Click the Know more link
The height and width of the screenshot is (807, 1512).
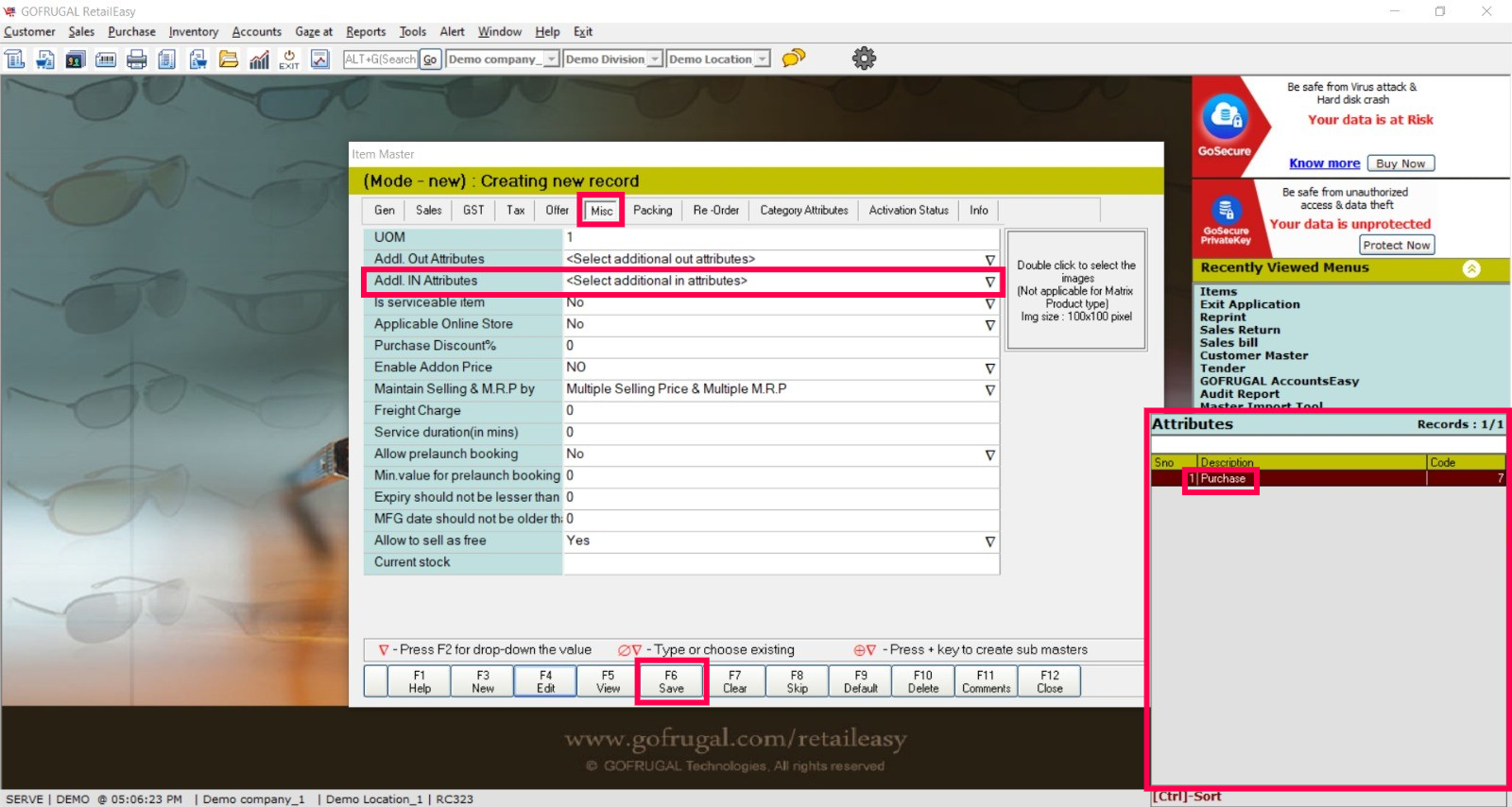point(1324,163)
